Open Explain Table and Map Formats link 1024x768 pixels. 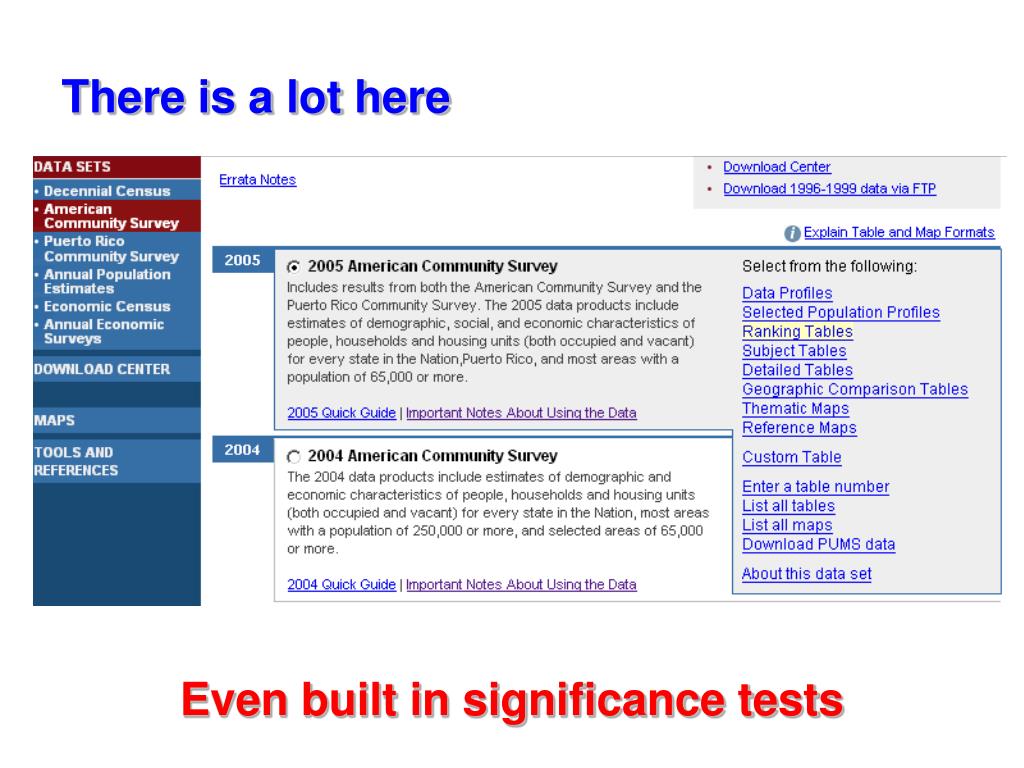899,232
